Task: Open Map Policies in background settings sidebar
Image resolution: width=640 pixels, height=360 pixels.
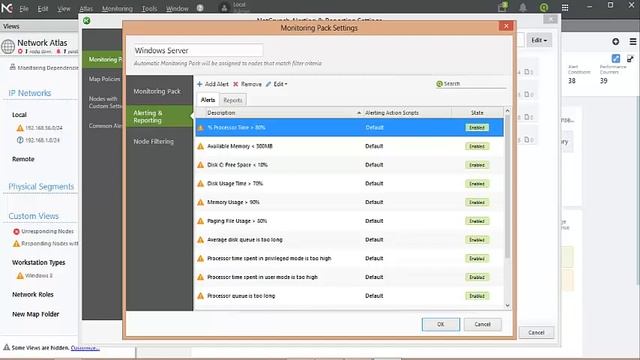Action: [x=104, y=79]
